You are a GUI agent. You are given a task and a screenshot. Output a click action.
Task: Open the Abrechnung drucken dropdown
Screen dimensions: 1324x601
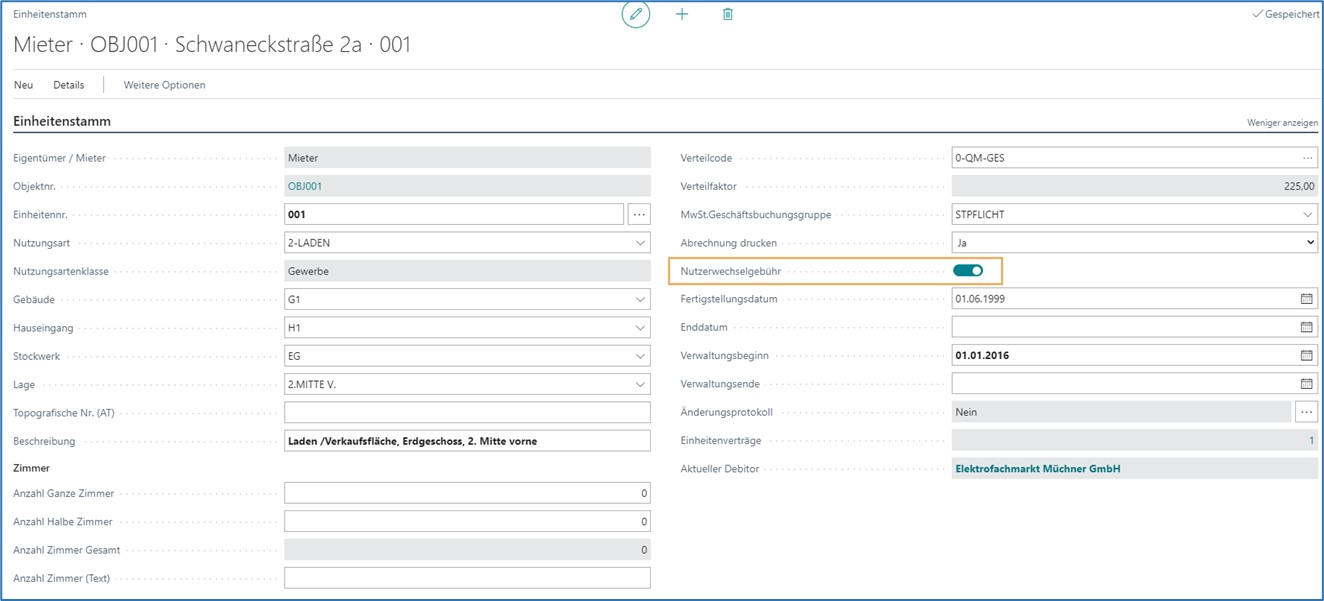(x=1310, y=243)
